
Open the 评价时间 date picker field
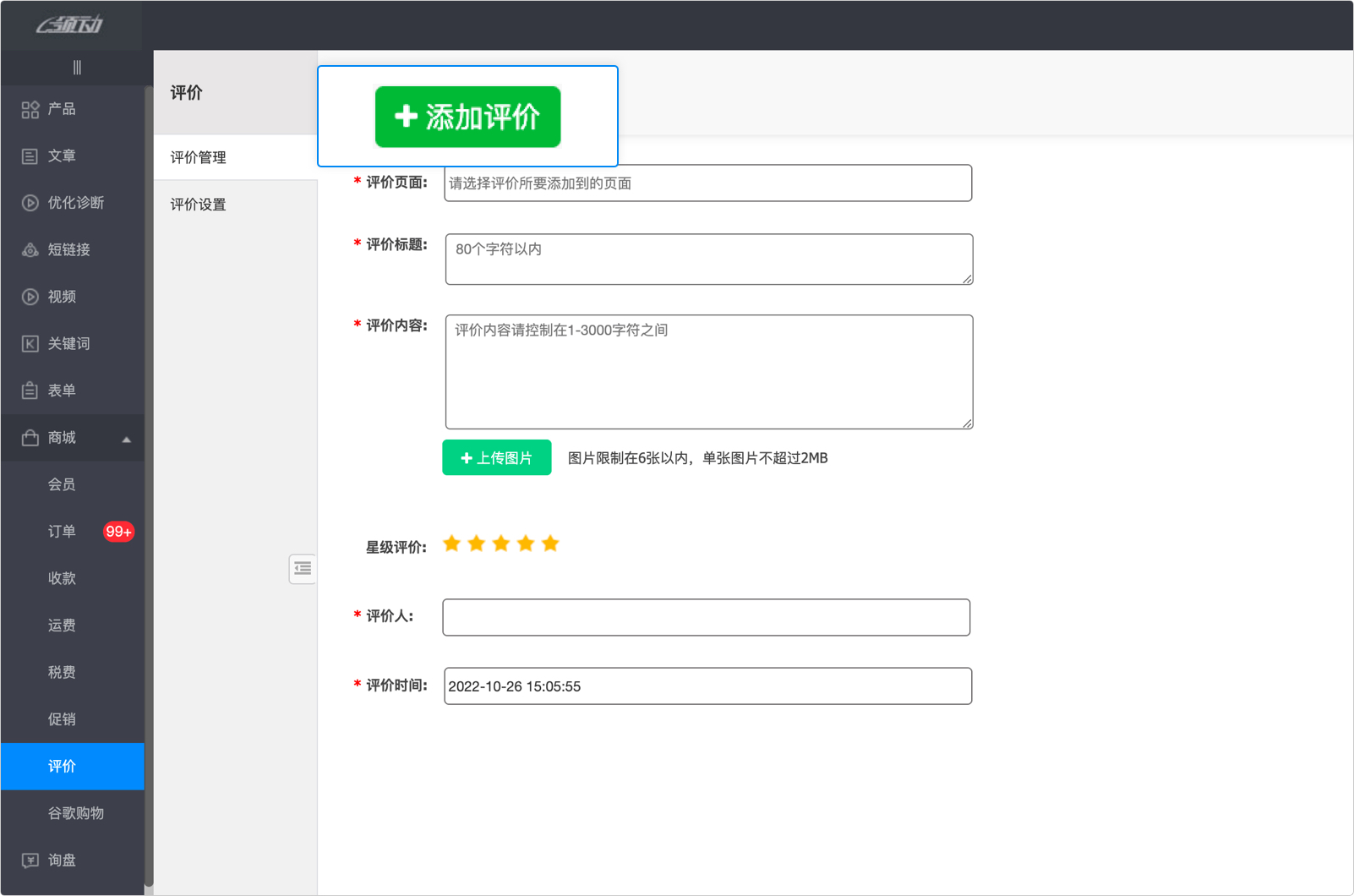707,686
